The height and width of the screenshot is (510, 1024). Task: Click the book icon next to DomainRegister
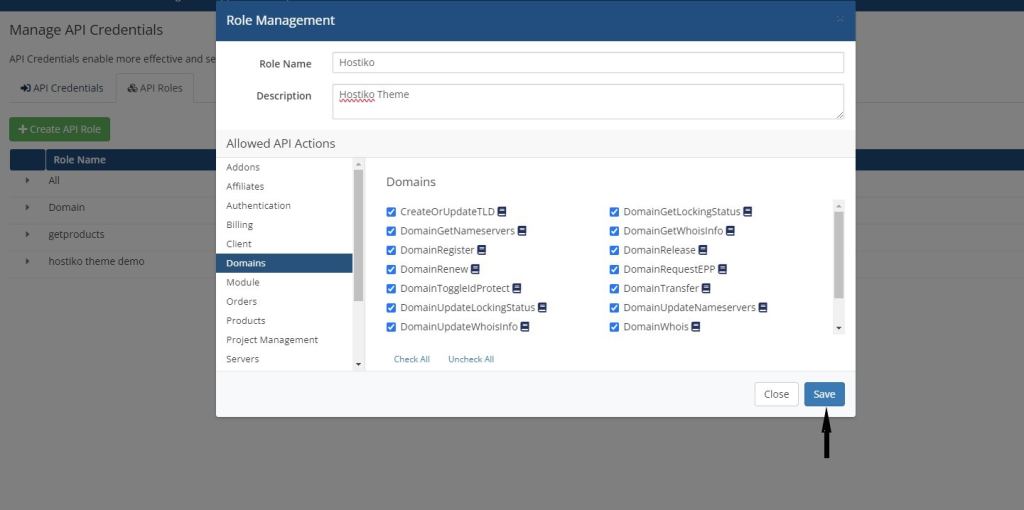click(x=481, y=250)
